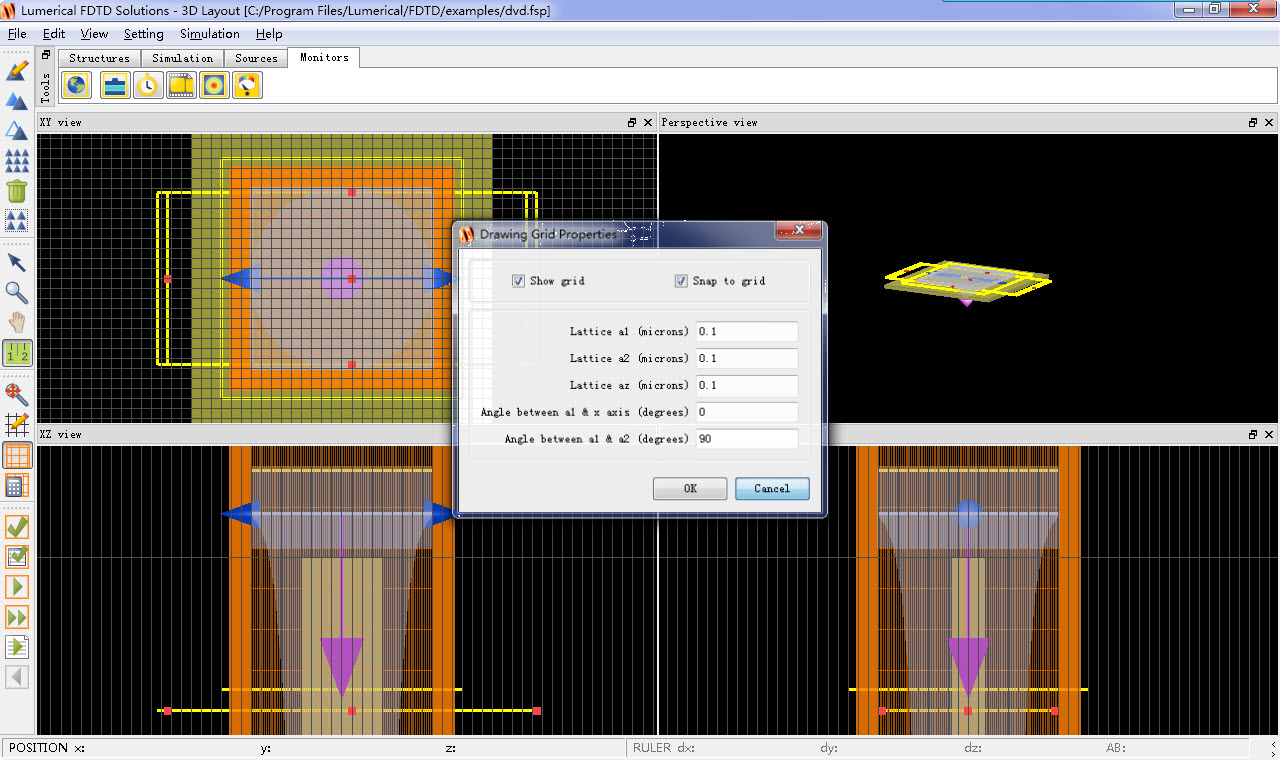Screen dimensions: 1280x760
Task: Select the arrow pointer Select tool
Action: (17, 263)
